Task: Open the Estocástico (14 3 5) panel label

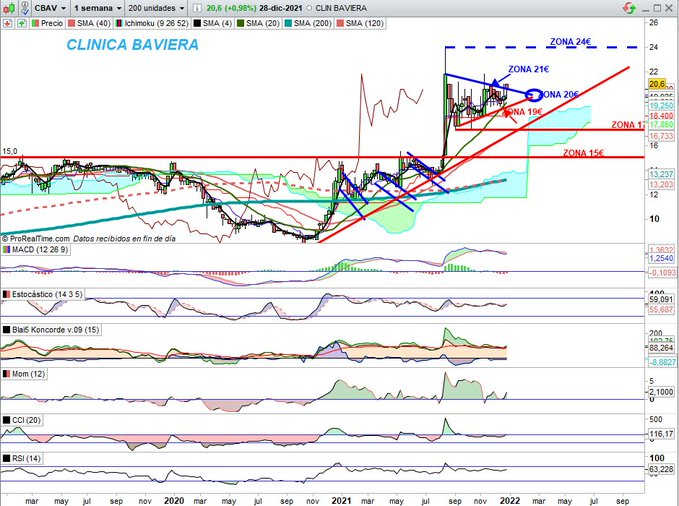Action: coord(47,294)
